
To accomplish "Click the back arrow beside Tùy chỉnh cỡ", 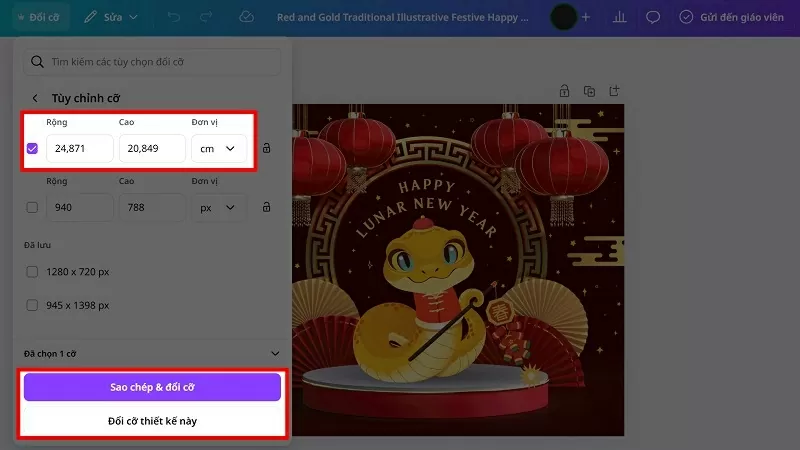I will pyautogui.click(x=36, y=98).
